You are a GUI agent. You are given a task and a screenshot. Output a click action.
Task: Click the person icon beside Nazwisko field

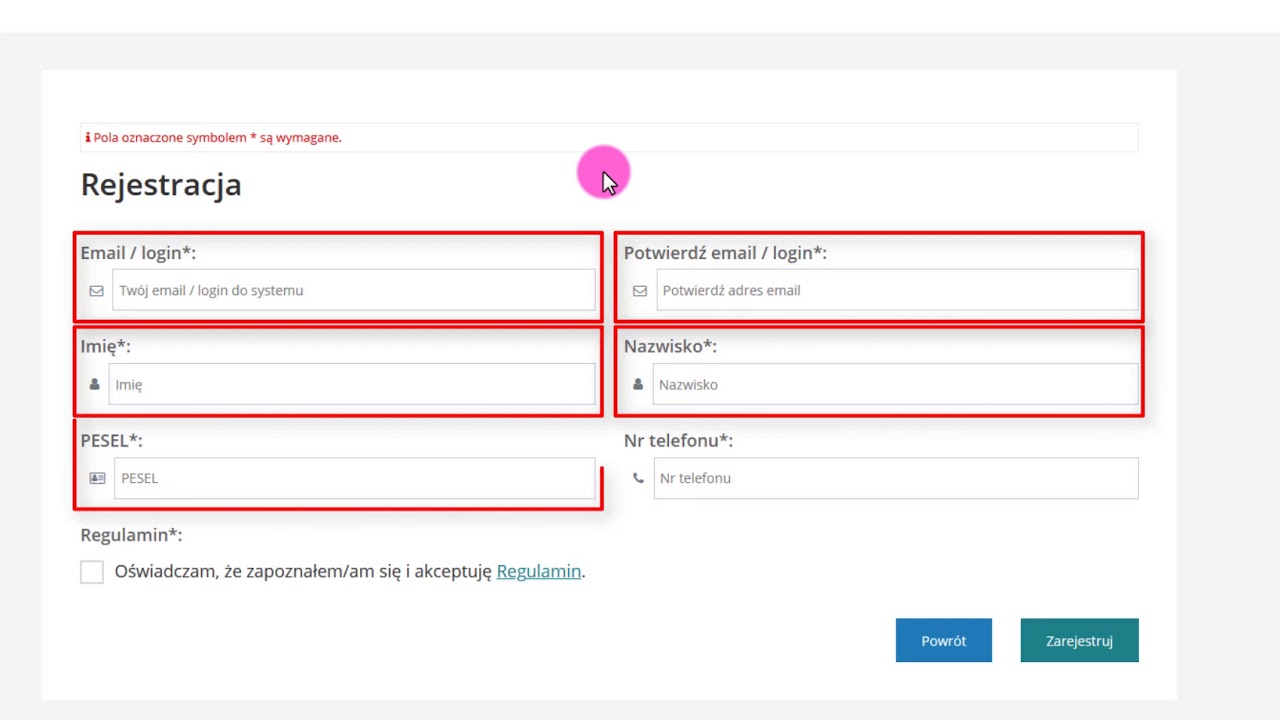(638, 385)
